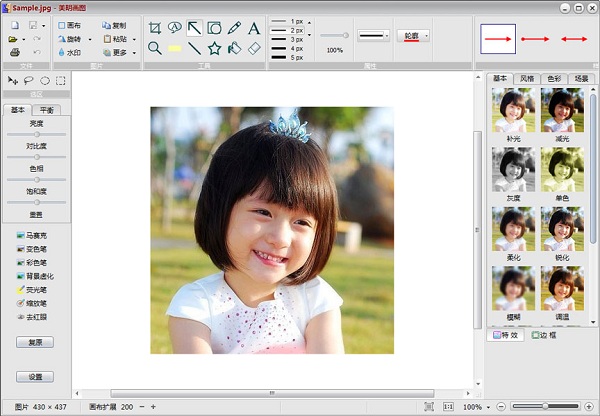600x416 pixels.
Task: Select the Text (A) tool
Action: (254, 28)
